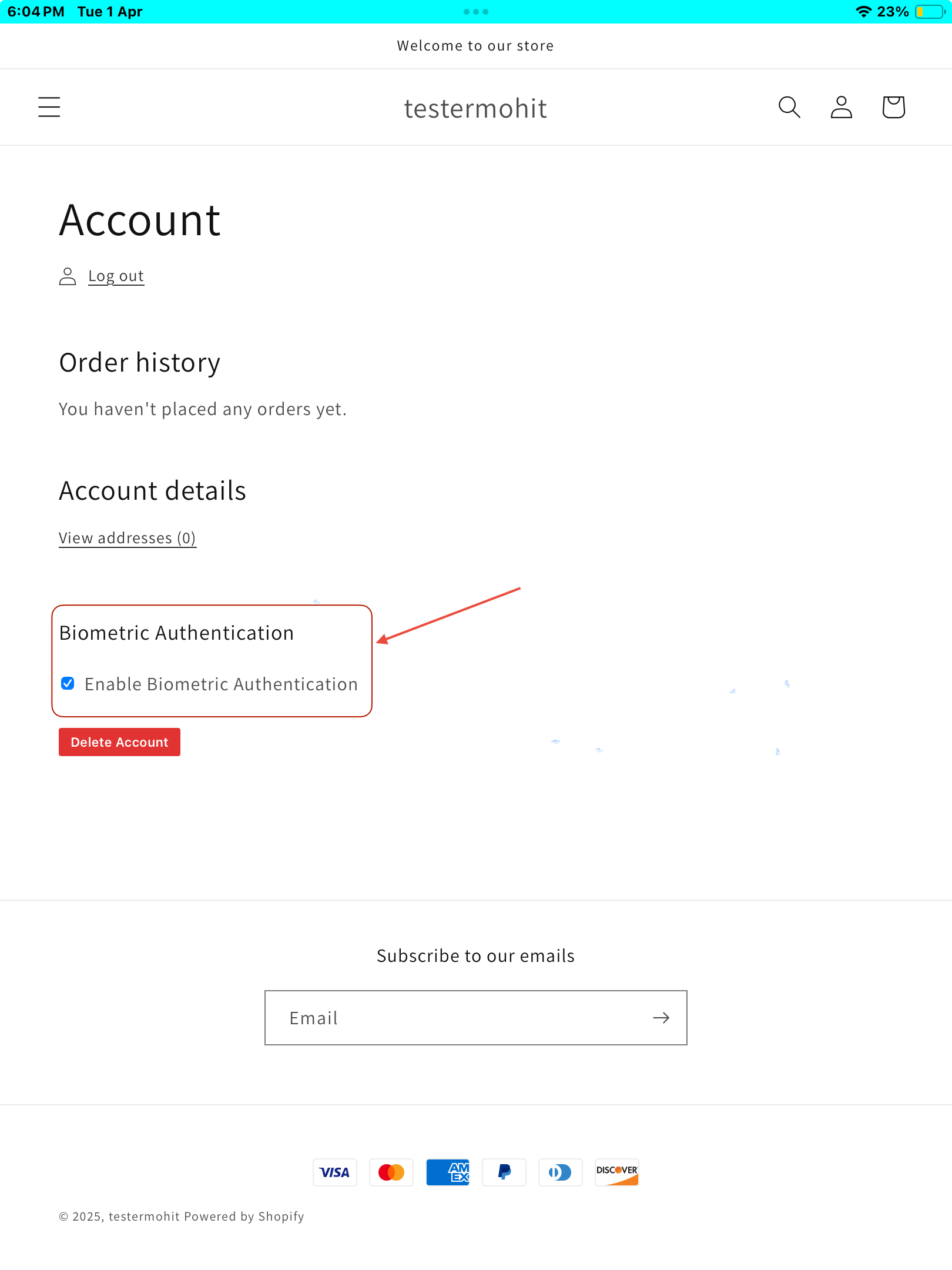
Task: Tap the person icon beside Log out
Action: pyautogui.click(x=68, y=276)
